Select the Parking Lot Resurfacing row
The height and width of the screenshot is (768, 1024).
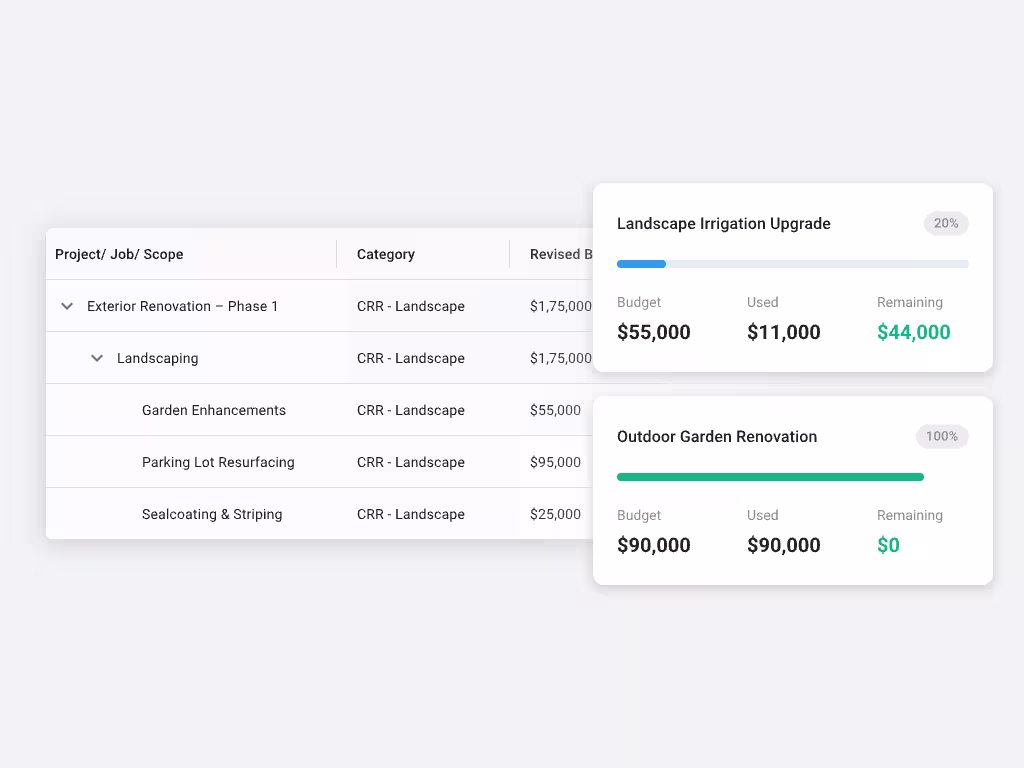coord(218,461)
